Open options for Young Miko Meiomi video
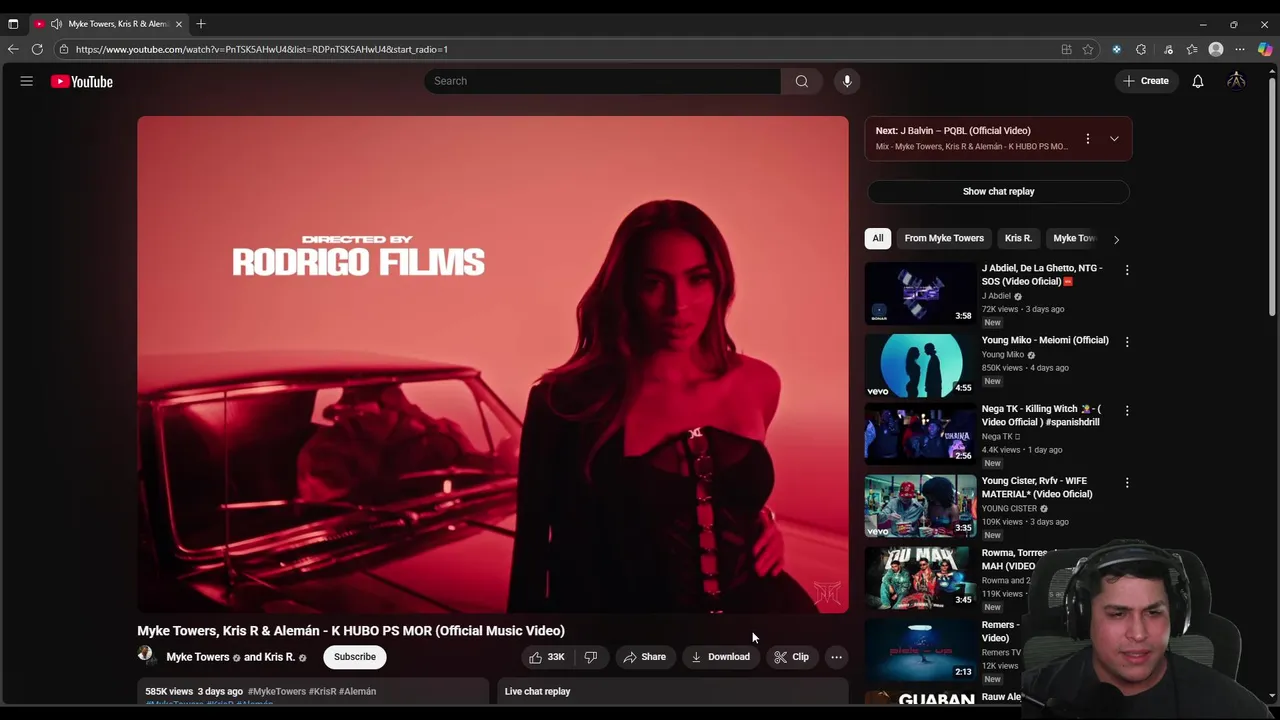The image size is (1280, 720). point(1127,342)
